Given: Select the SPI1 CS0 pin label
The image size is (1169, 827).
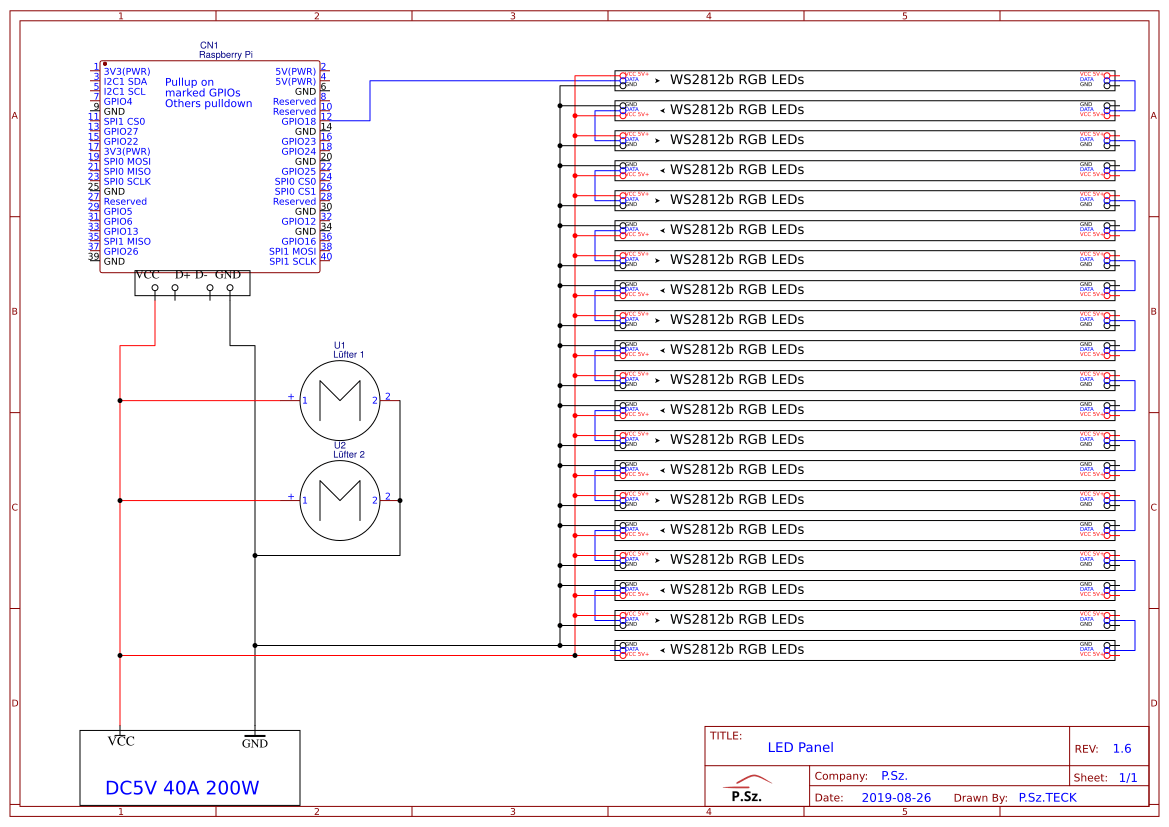Looking at the screenshot, I should 125,122.
